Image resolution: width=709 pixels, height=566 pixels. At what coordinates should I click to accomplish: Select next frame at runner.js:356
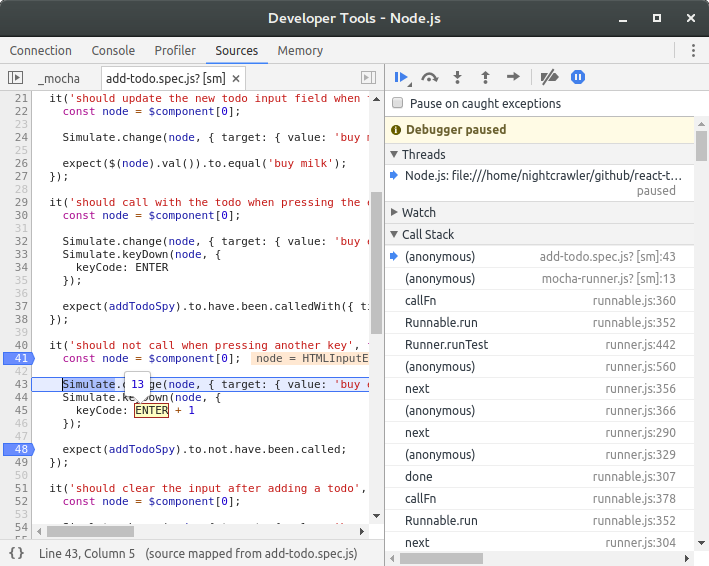point(539,389)
